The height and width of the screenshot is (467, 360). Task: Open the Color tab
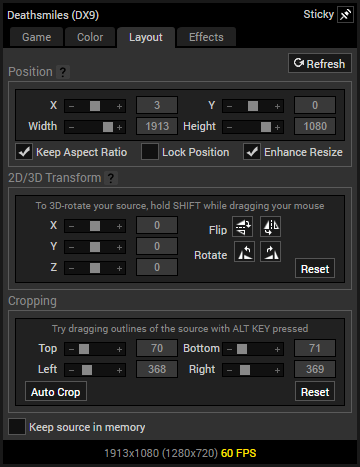[90, 37]
